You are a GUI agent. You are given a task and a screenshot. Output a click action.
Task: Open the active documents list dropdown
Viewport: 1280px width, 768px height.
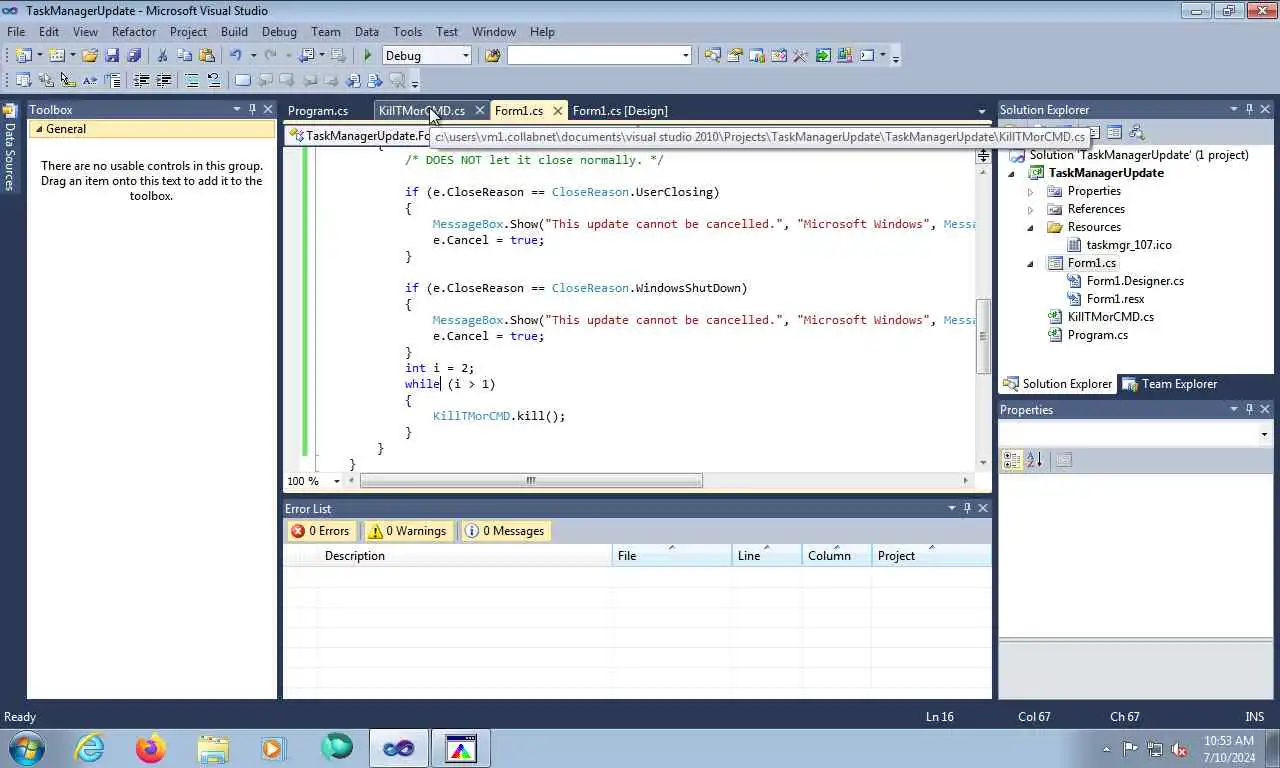tap(982, 111)
